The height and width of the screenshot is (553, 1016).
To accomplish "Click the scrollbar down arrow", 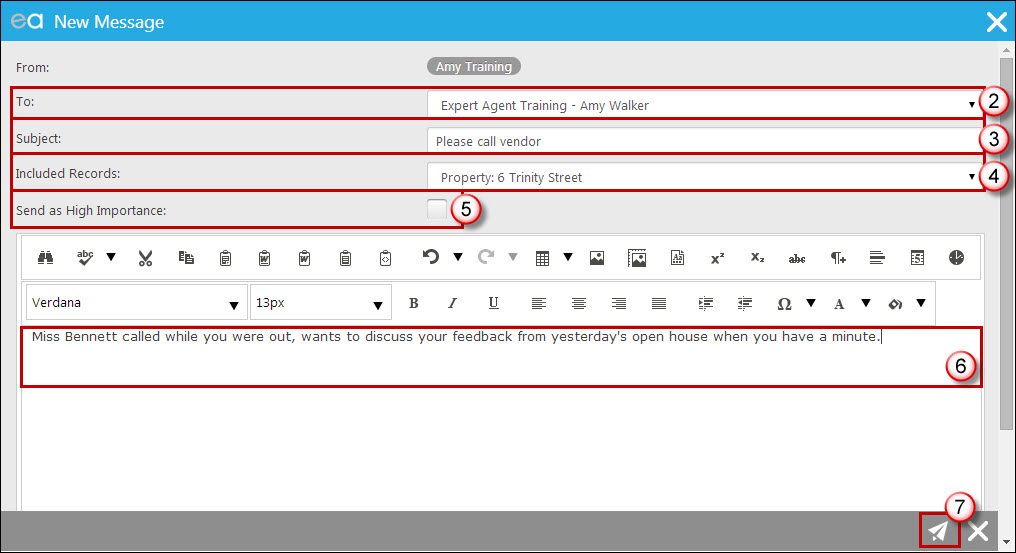I will (x=1006, y=542).
